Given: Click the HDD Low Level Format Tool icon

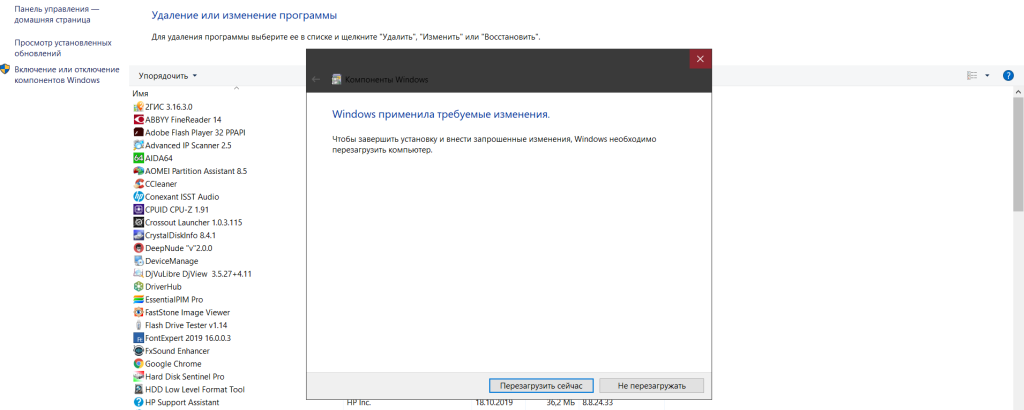Looking at the screenshot, I should click(138, 389).
